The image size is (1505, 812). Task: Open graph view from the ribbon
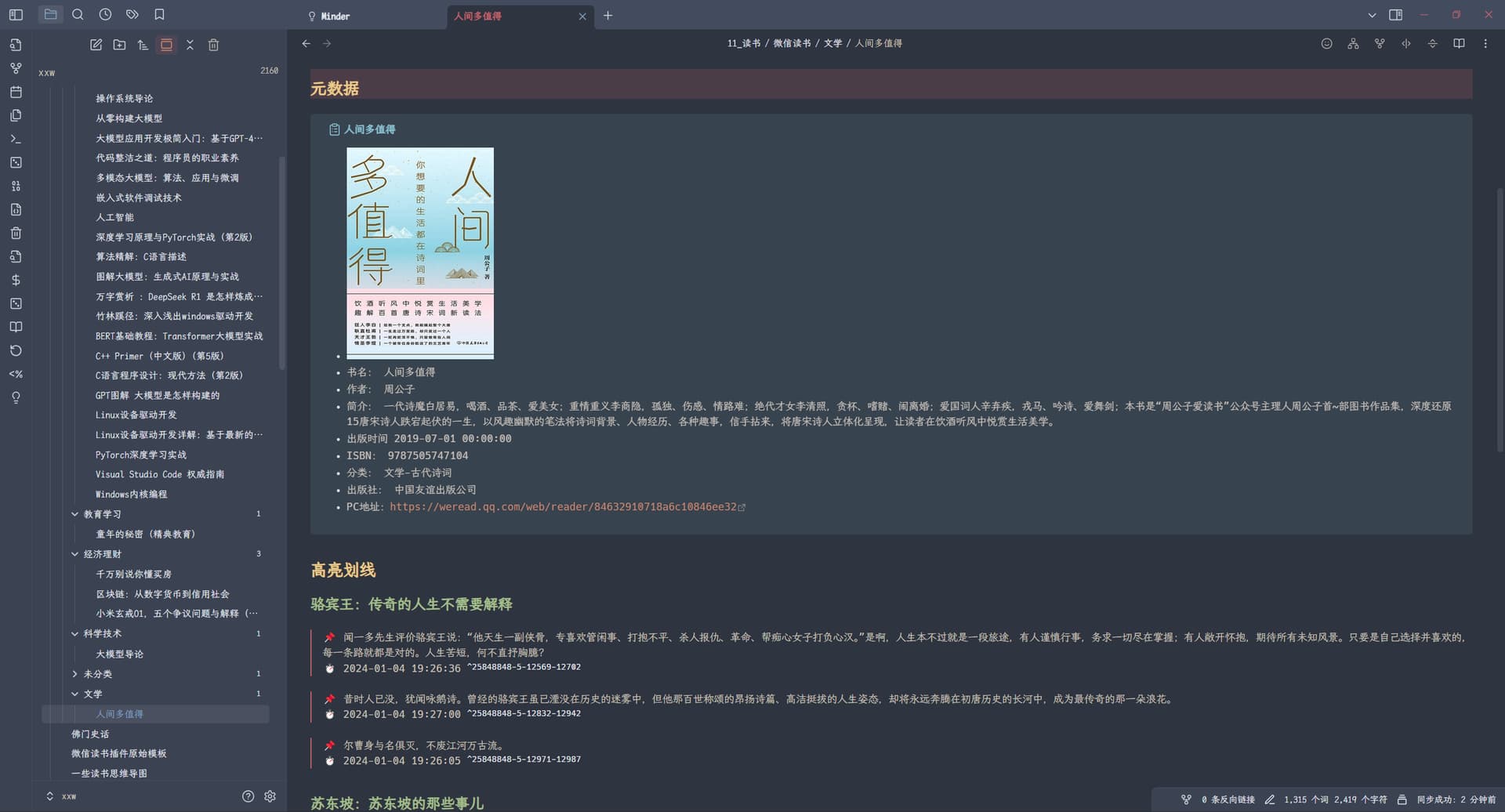(16, 68)
